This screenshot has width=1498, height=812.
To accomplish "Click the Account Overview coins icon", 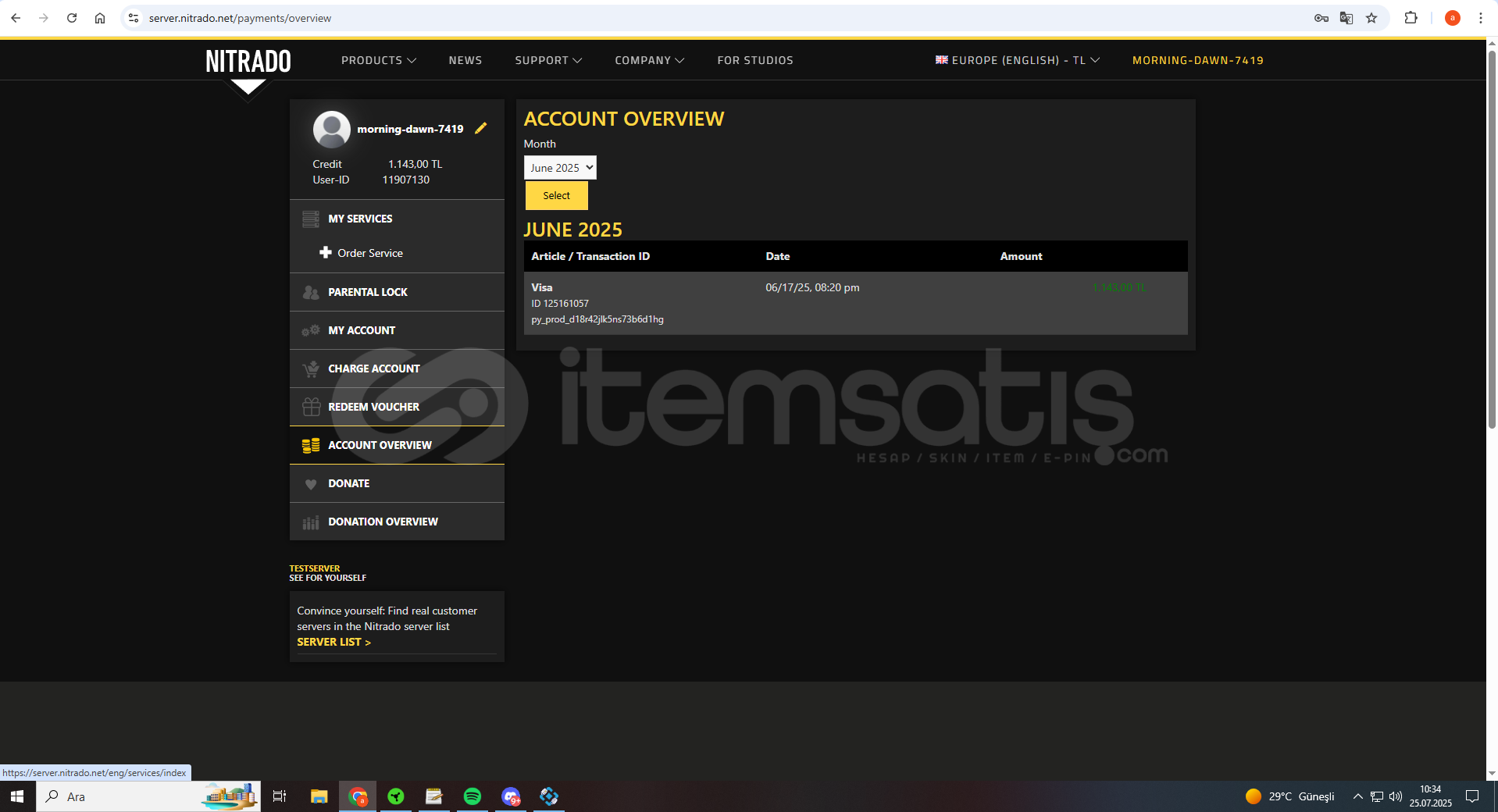I will pyautogui.click(x=311, y=445).
